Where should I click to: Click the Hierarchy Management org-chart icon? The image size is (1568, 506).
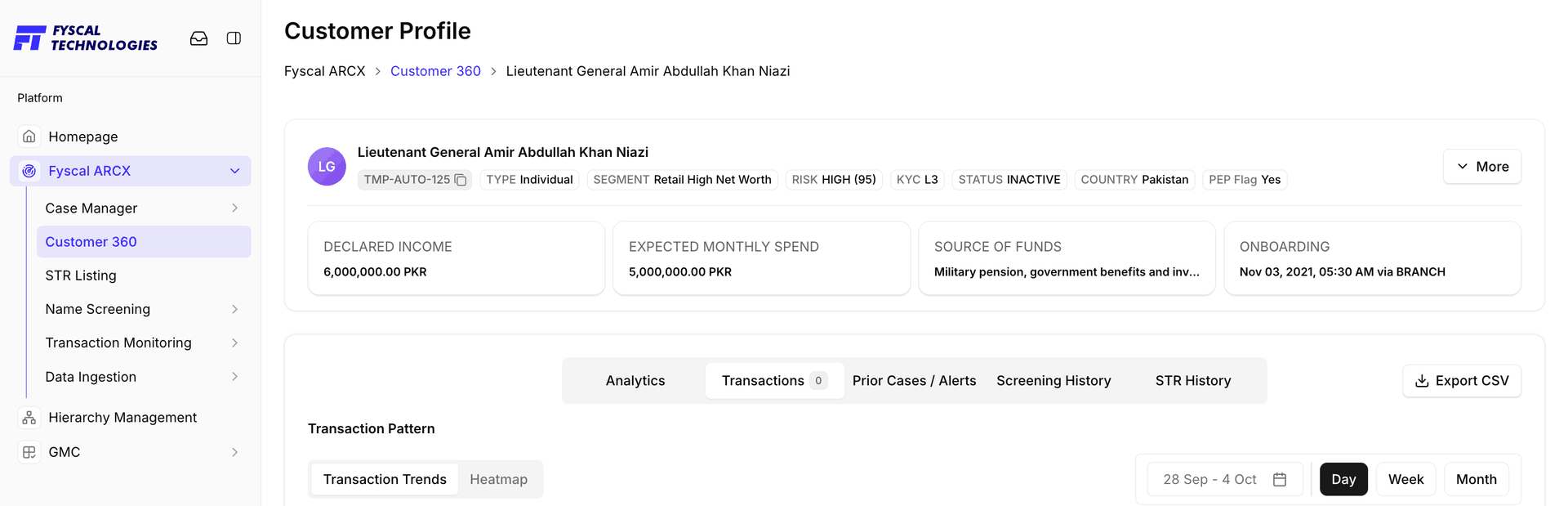[29, 418]
